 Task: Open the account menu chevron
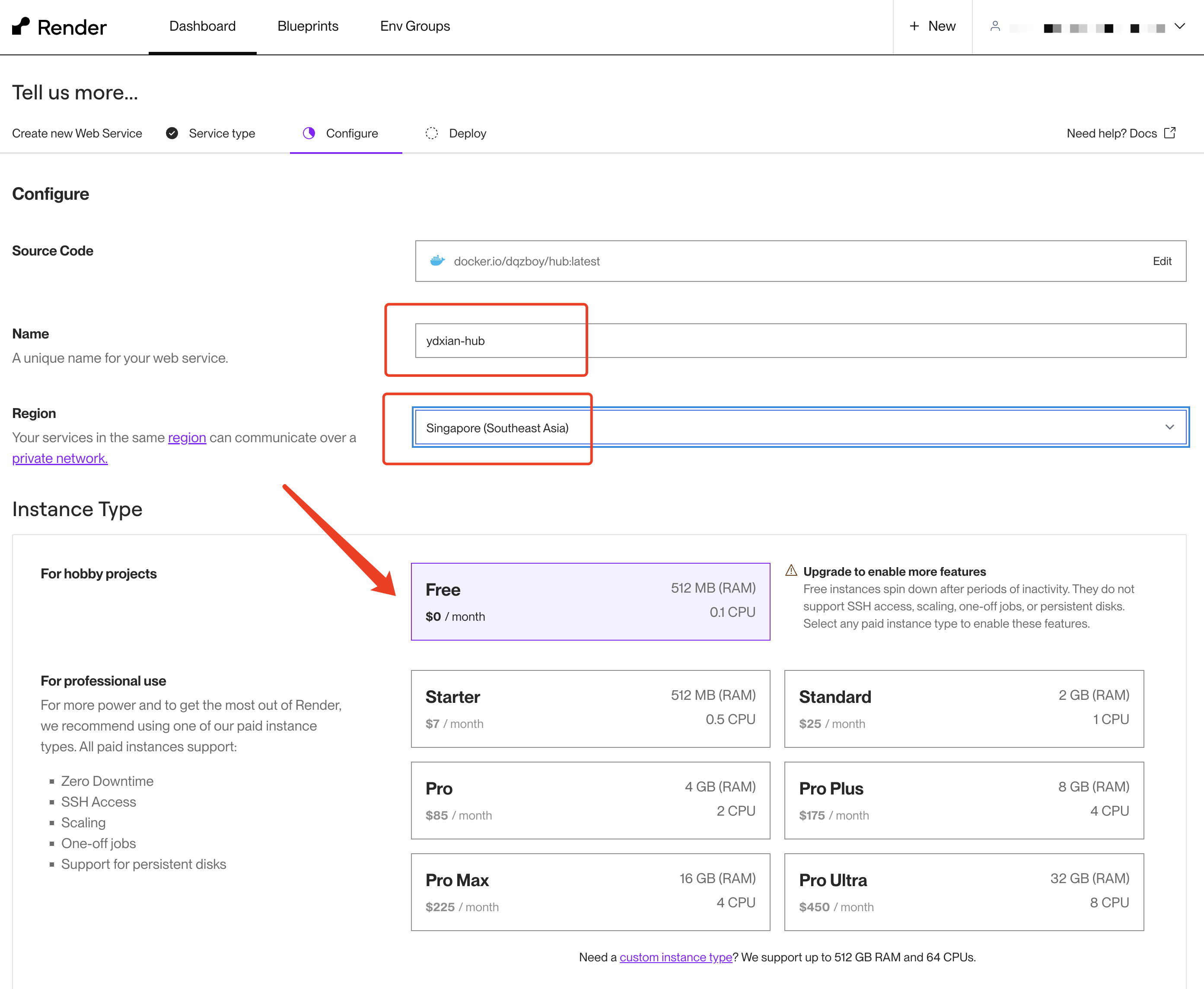[x=1179, y=26]
